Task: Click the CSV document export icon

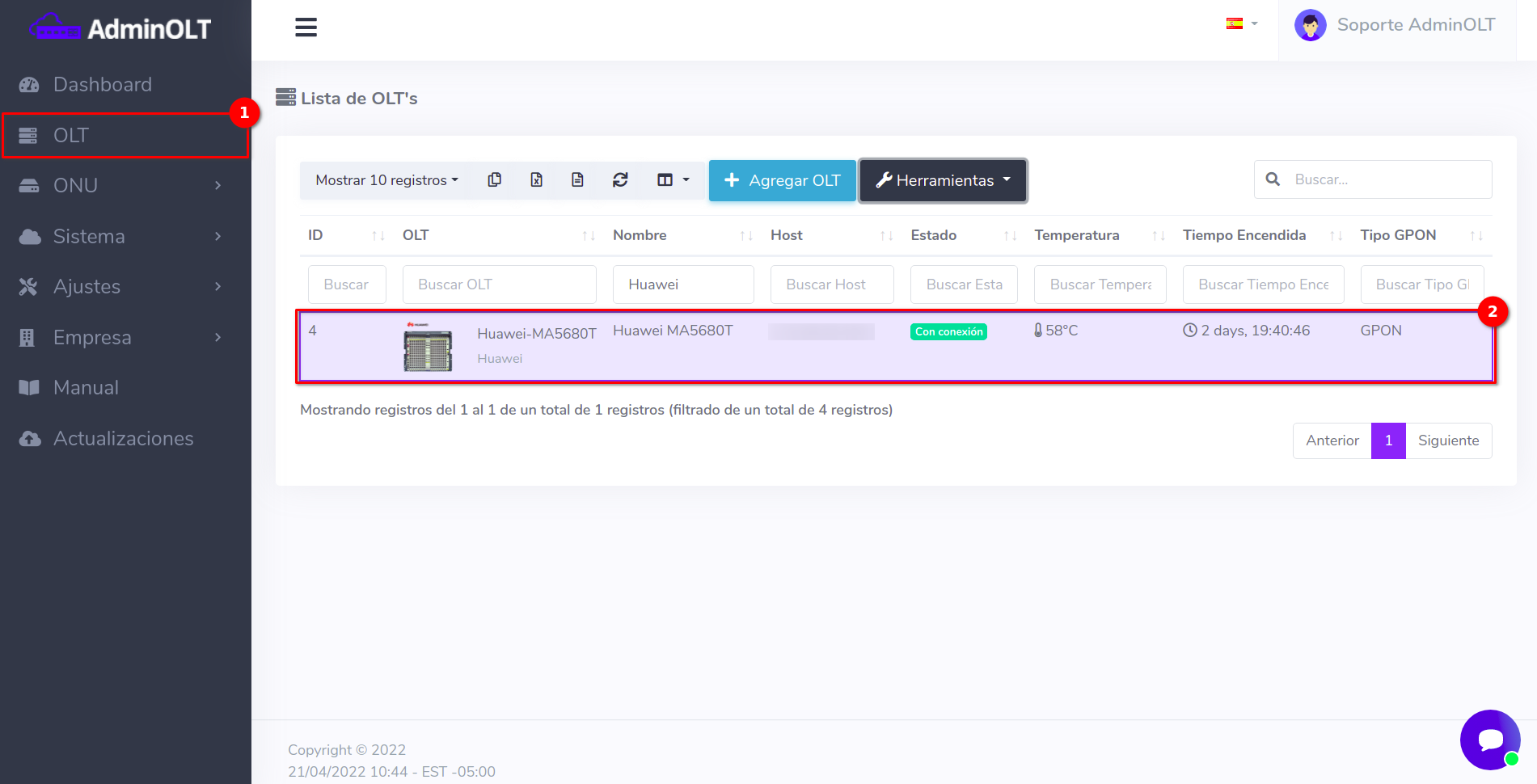Action: tap(577, 180)
